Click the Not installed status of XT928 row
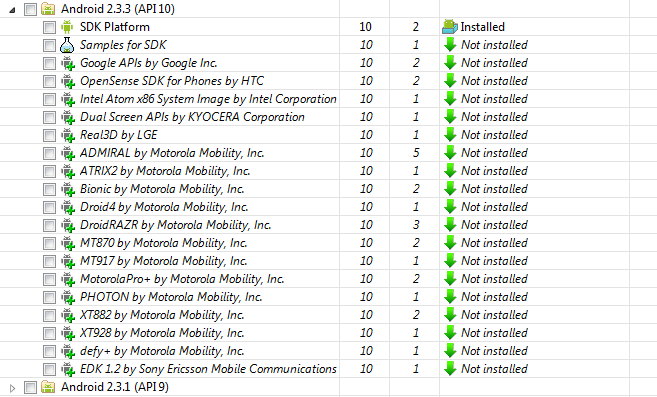This screenshot has height=397, width=657. [494, 333]
